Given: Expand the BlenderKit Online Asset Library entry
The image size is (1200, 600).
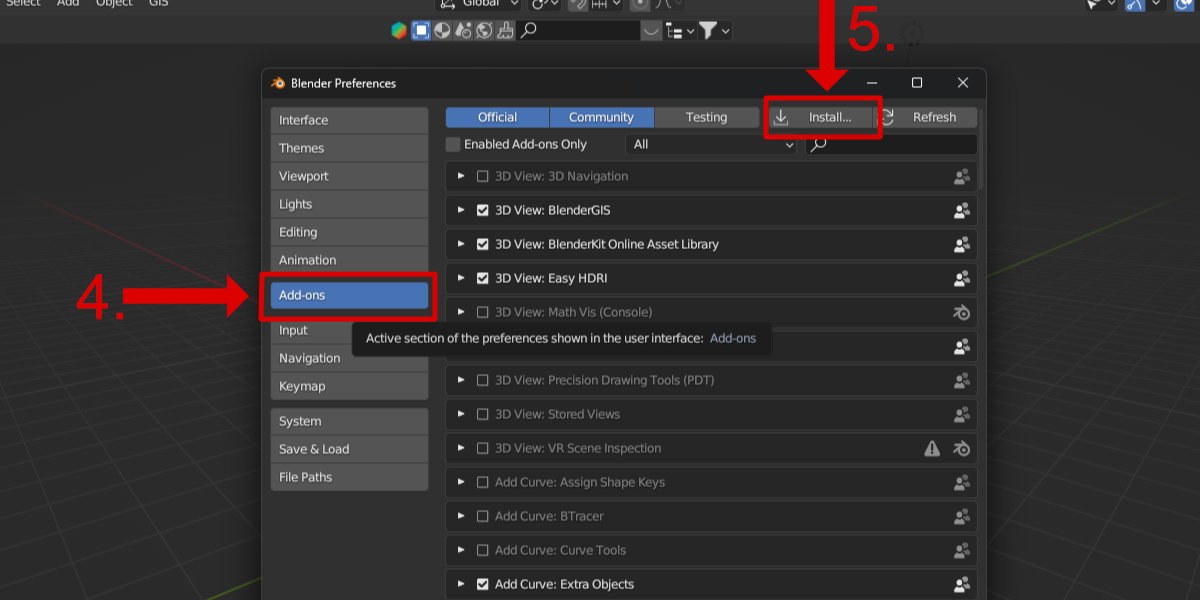Looking at the screenshot, I should point(461,244).
